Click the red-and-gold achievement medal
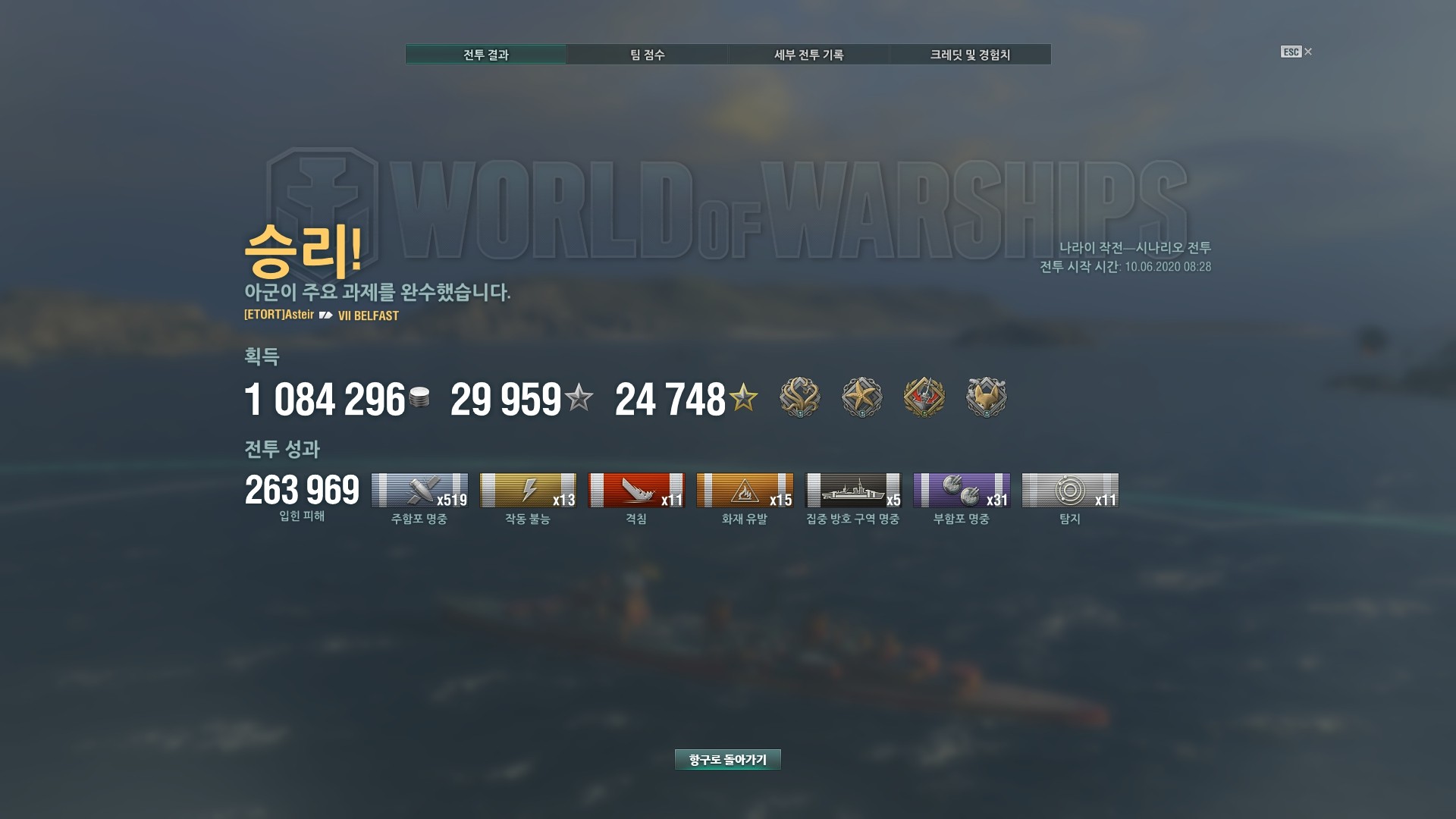 tap(924, 397)
